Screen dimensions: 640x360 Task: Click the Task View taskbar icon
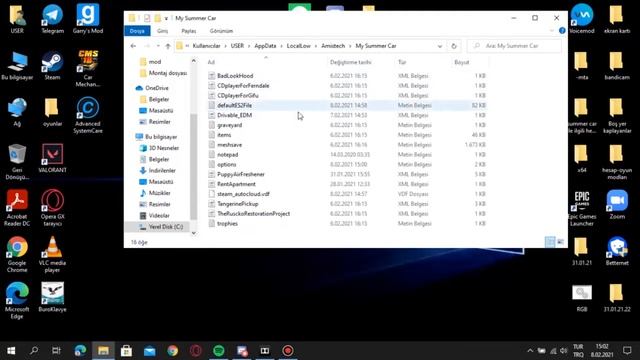(x=57, y=351)
